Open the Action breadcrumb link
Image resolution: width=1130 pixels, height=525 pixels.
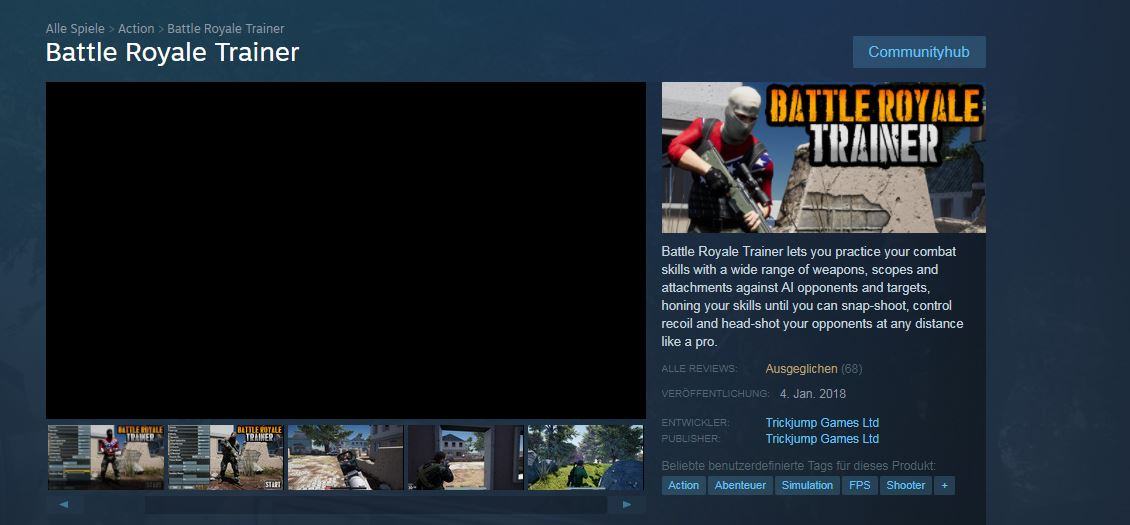136,29
